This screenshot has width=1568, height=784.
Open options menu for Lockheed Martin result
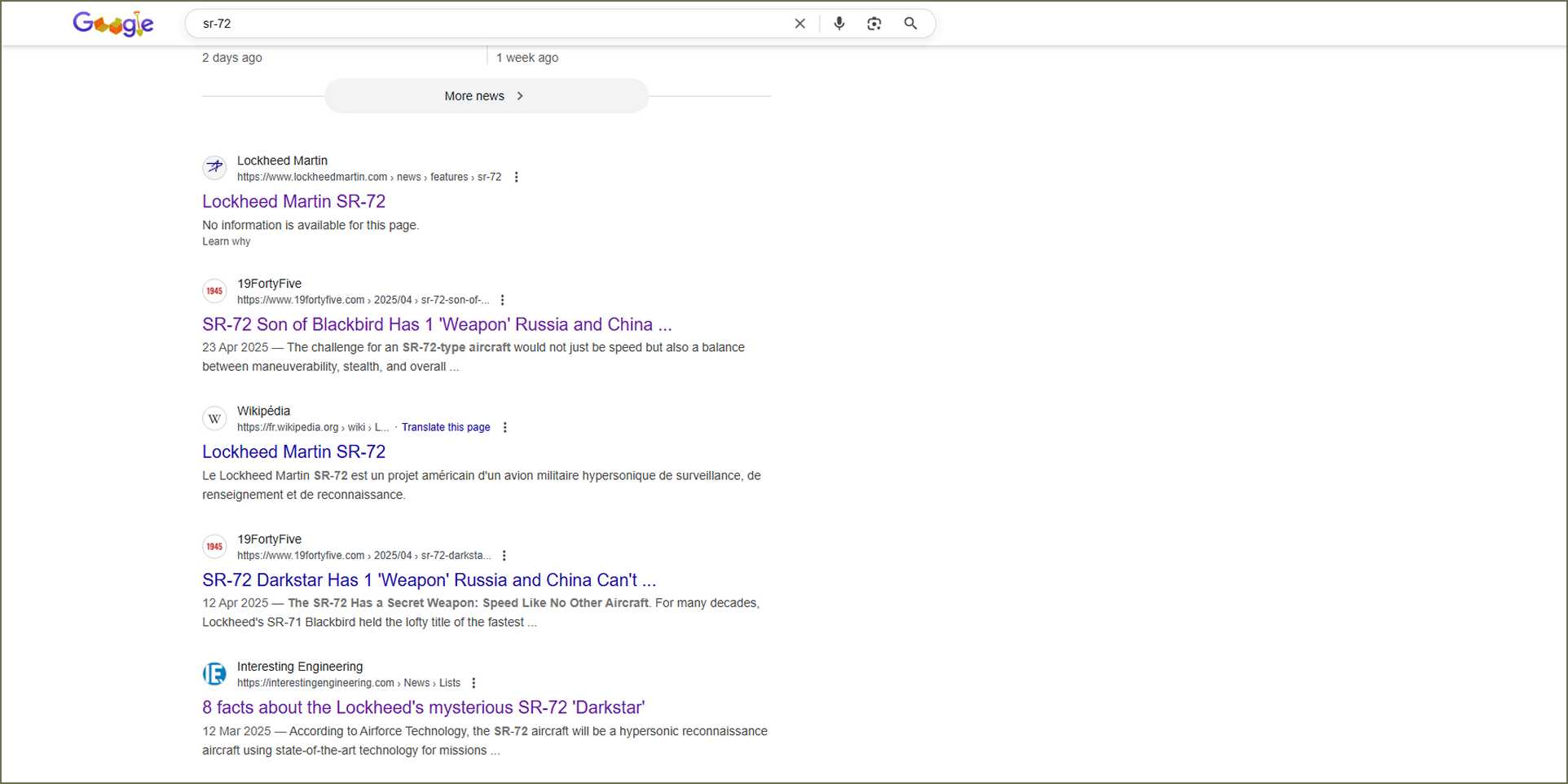pos(516,178)
